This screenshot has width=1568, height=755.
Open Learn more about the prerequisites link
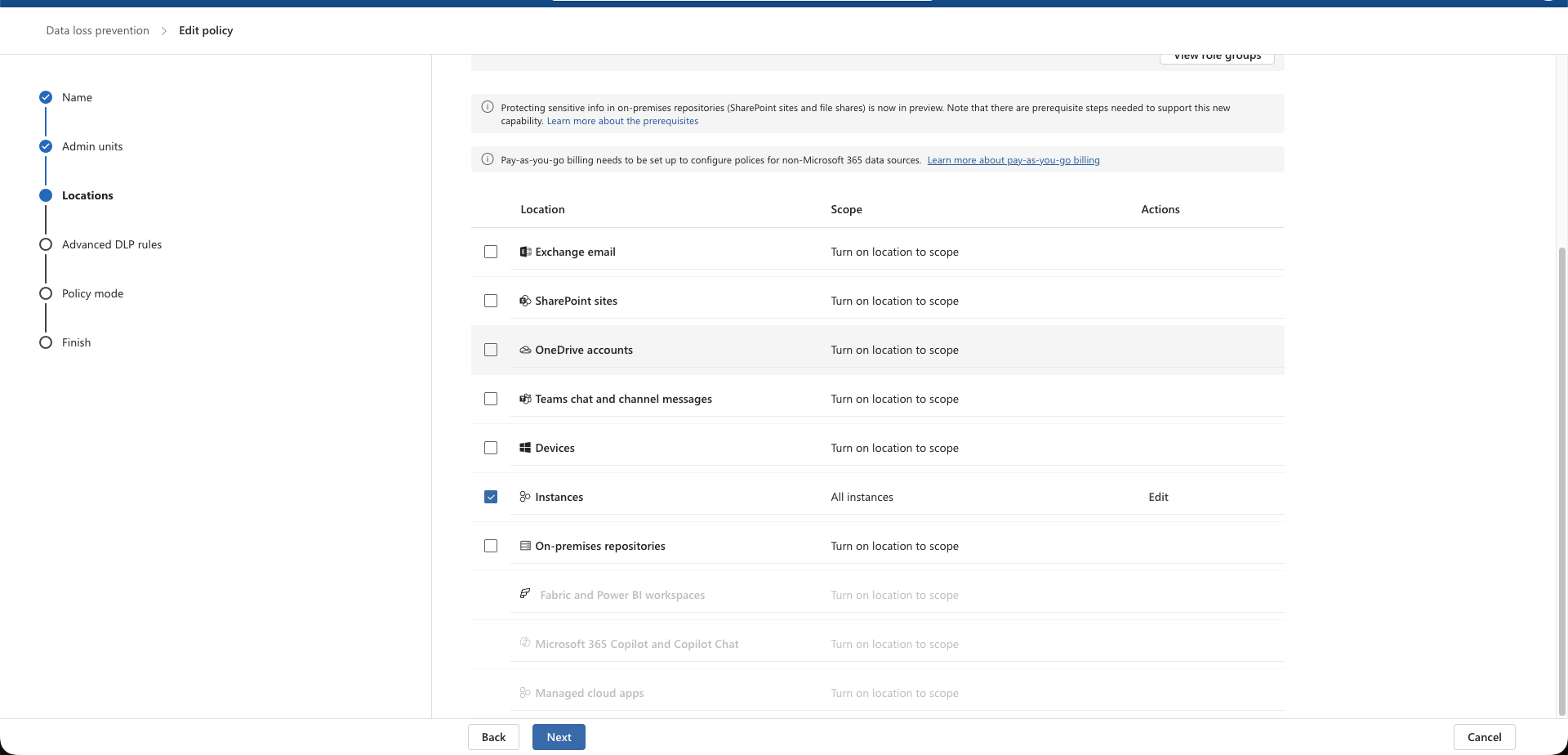click(x=622, y=121)
